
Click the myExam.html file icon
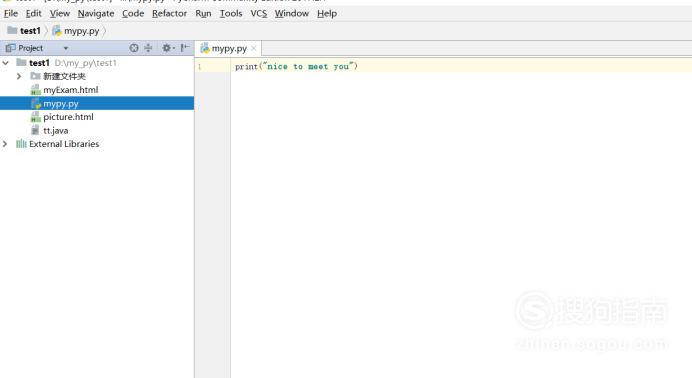point(36,90)
